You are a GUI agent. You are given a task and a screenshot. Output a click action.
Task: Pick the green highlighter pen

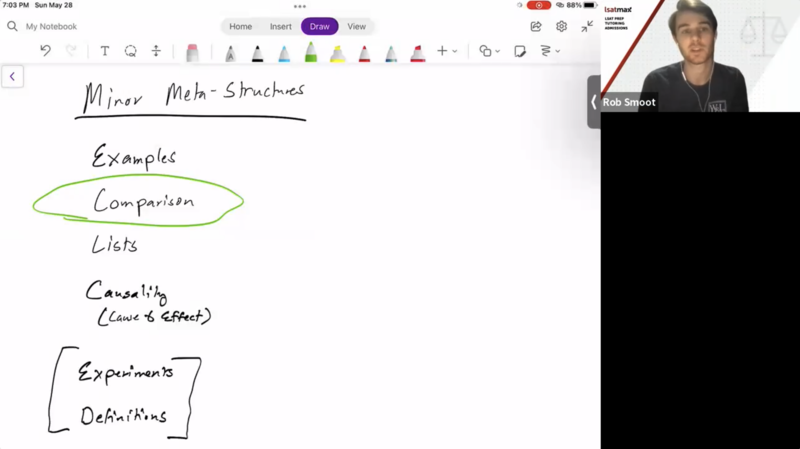tap(311, 52)
